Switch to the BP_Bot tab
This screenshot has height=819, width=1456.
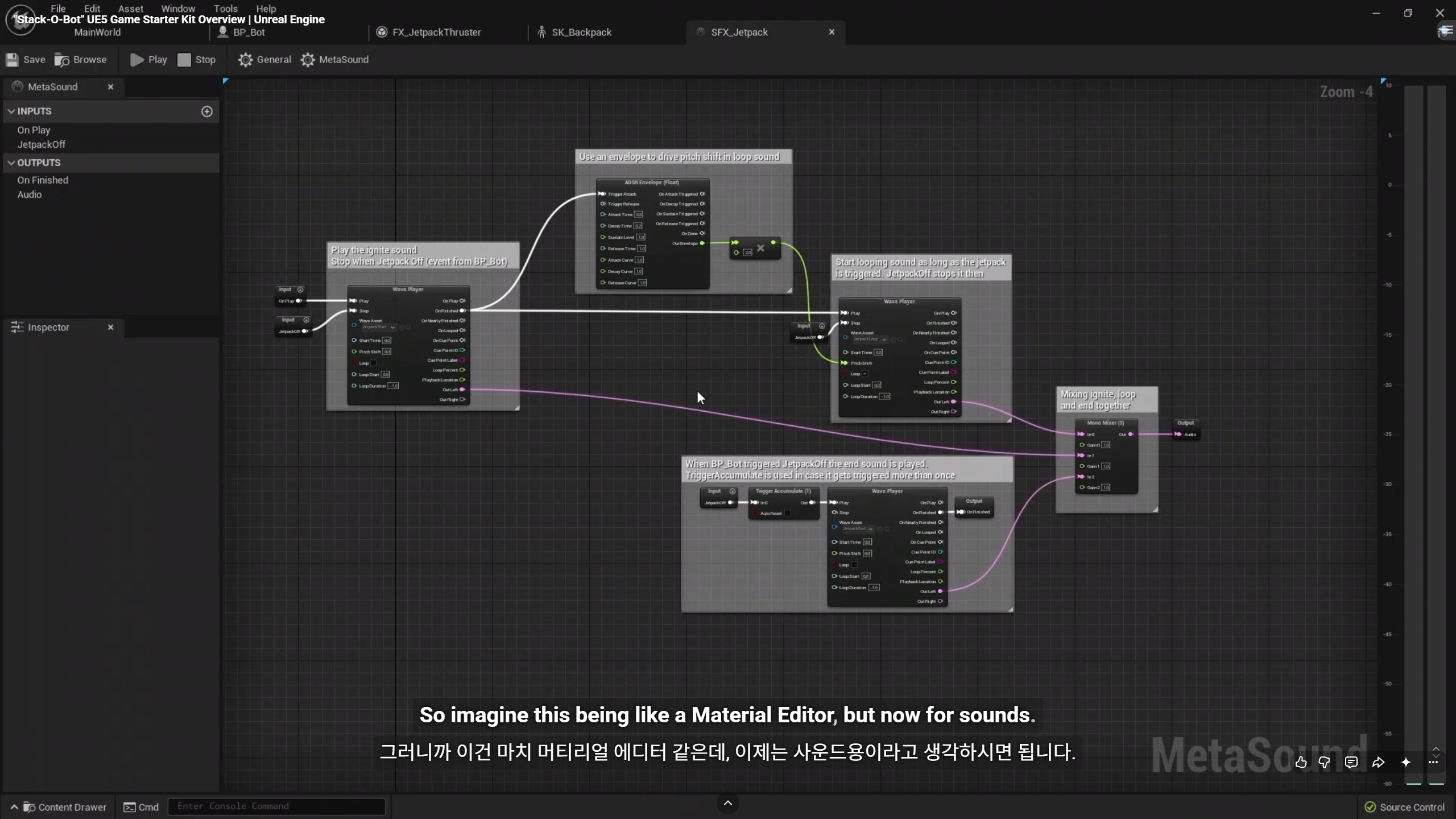tap(249, 32)
